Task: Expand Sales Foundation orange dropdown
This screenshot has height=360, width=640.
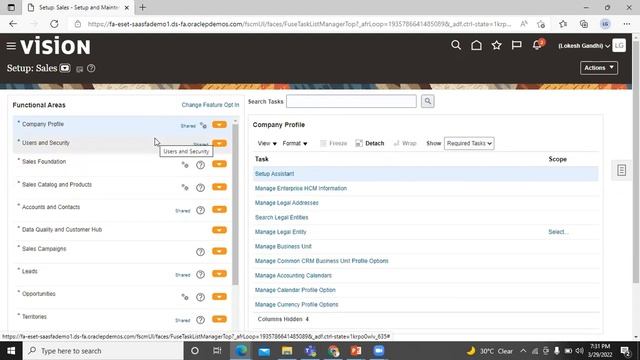Action: click(x=219, y=164)
